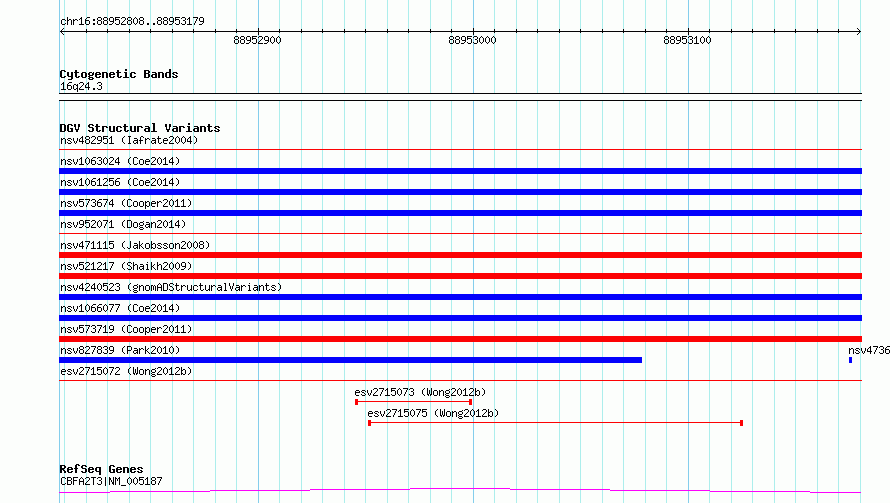Image resolution: width=890 pixels, height=503 pixels.
Task: Select the red span line under esv2715073
Action: 413,402
